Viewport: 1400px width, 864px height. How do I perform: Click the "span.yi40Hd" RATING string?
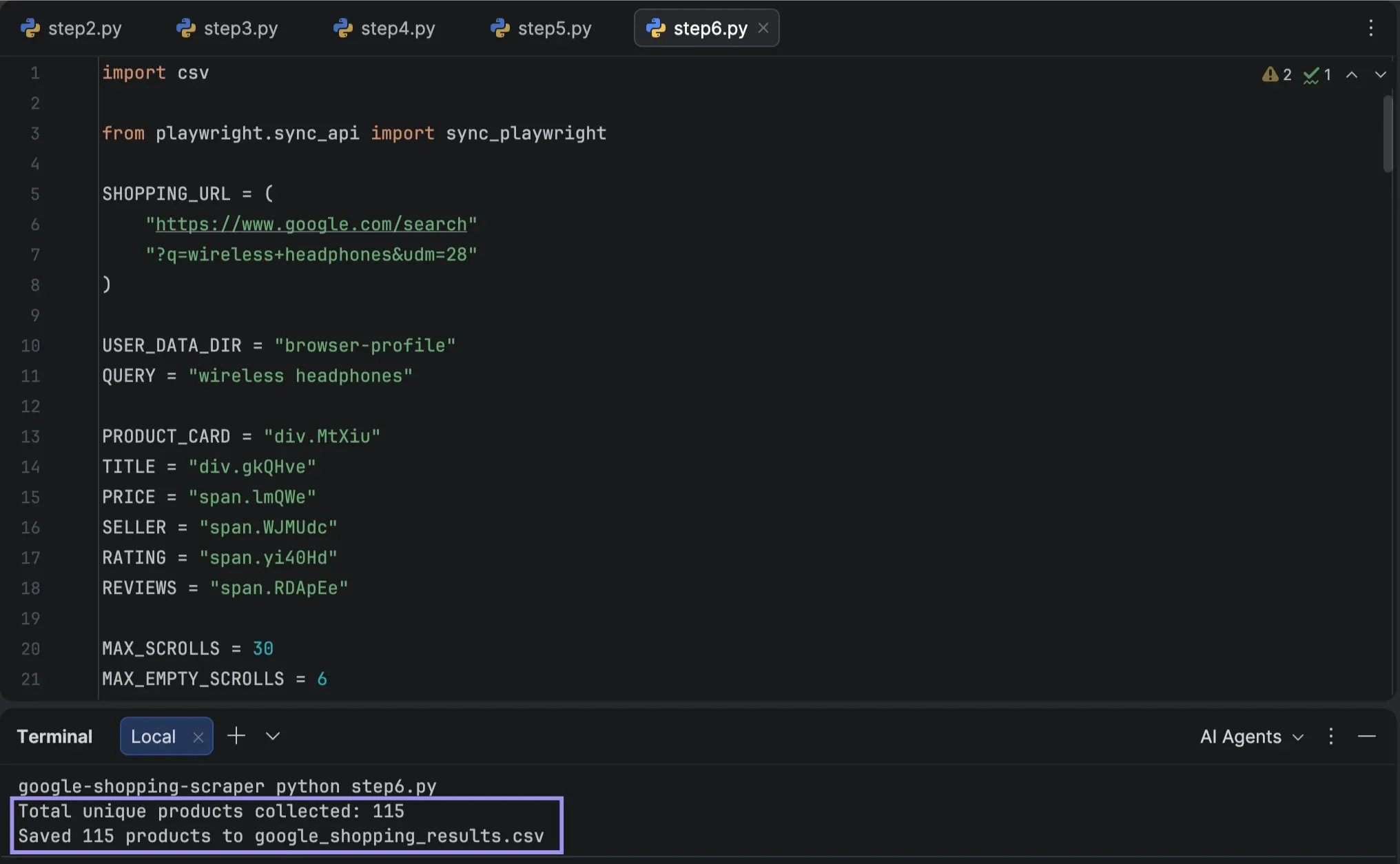tap(269, 558)
